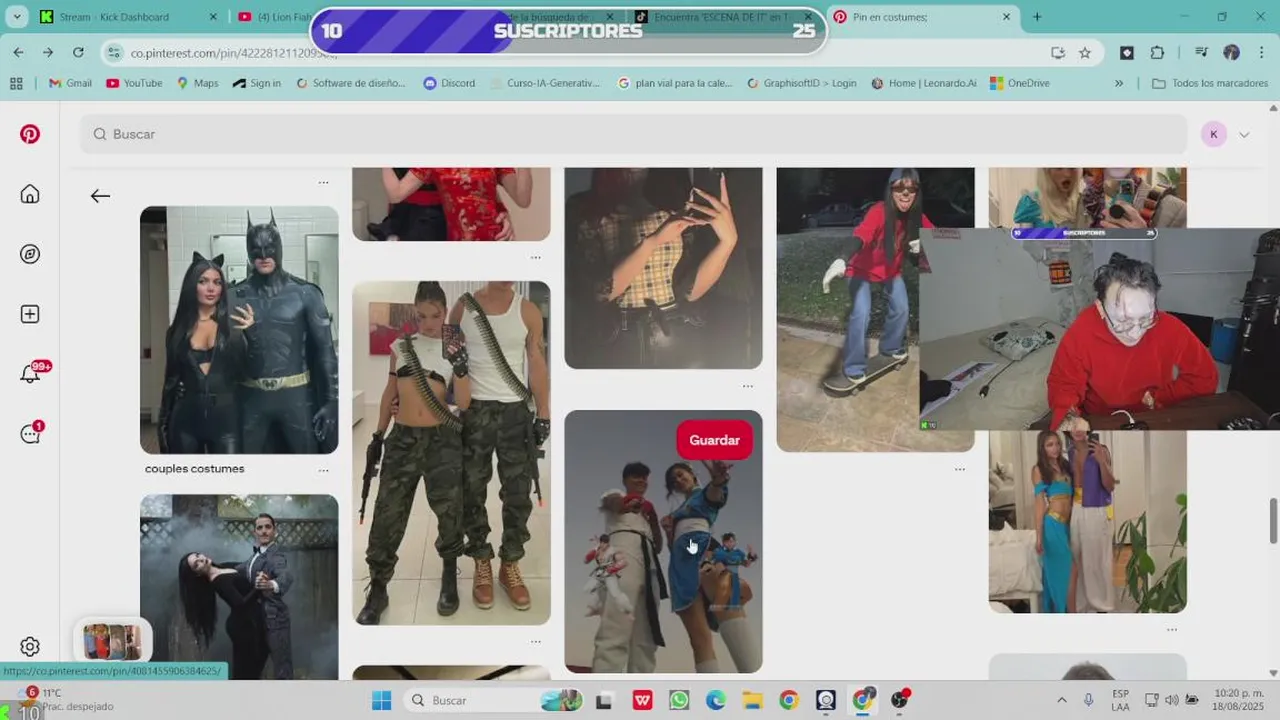The width and height of the screenshot is (1280, 720).
Task: Open a new browser tab
Action: [x=1037, y=17]
